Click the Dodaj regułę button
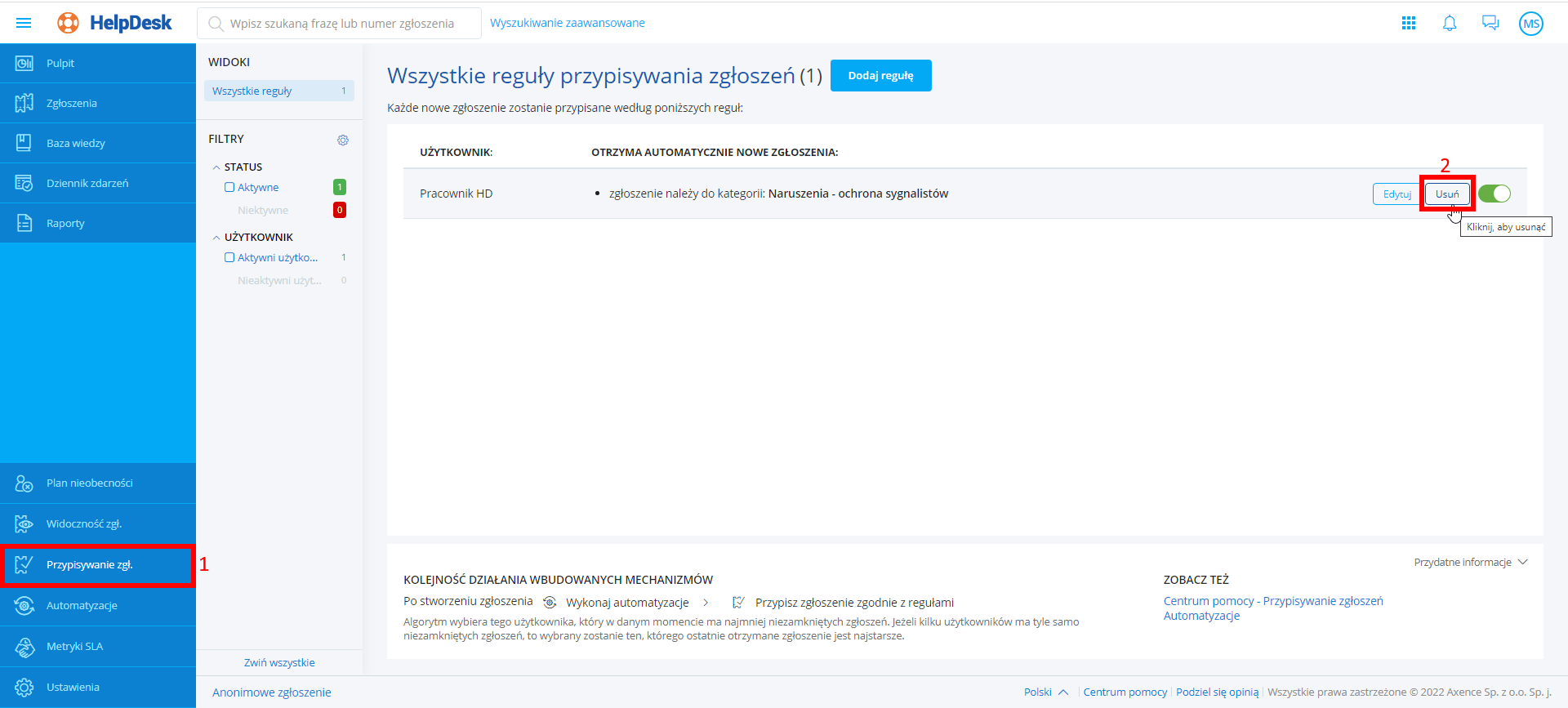 pos(880,75)
